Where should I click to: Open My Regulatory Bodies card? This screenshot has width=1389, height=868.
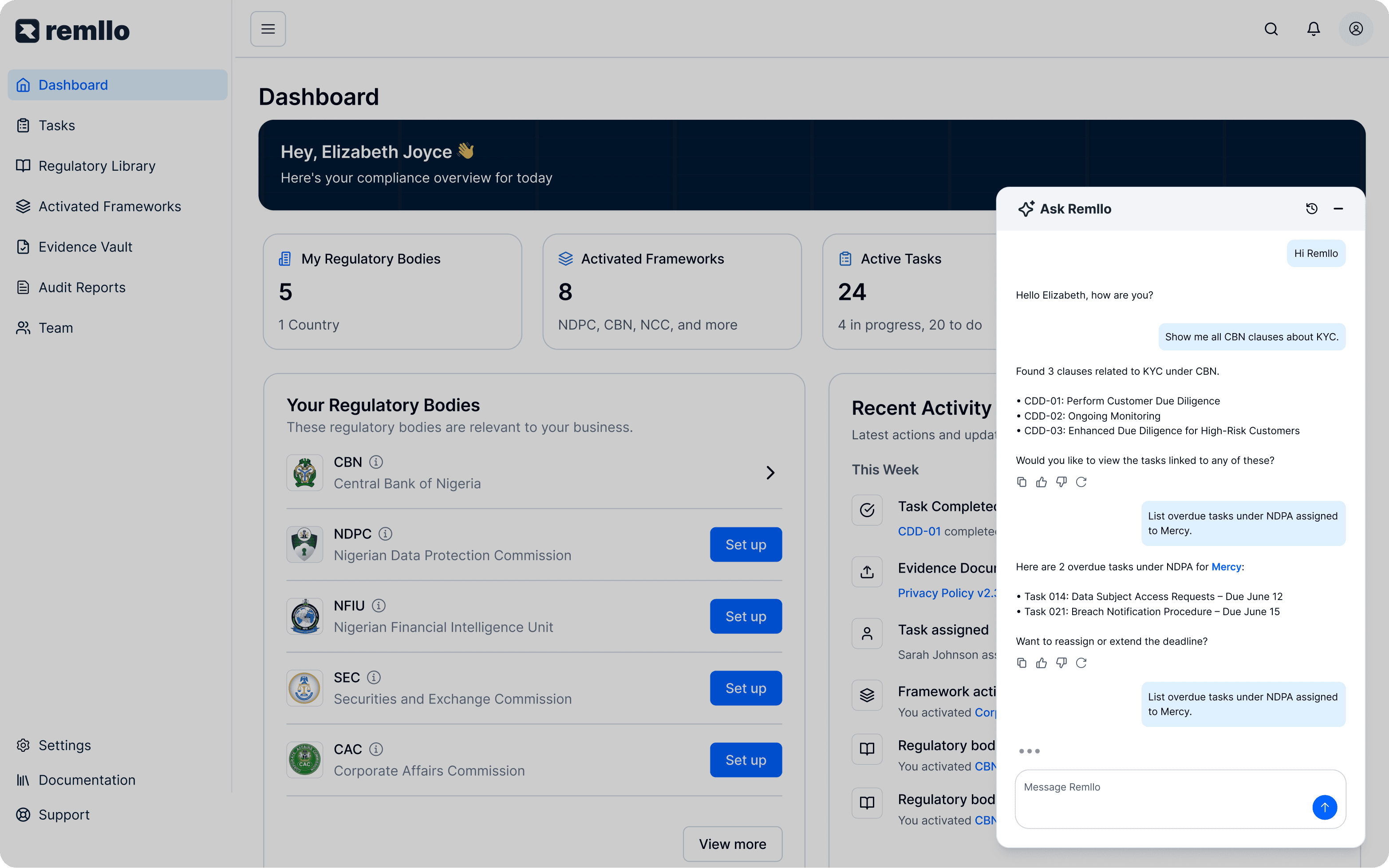[392, 292]
